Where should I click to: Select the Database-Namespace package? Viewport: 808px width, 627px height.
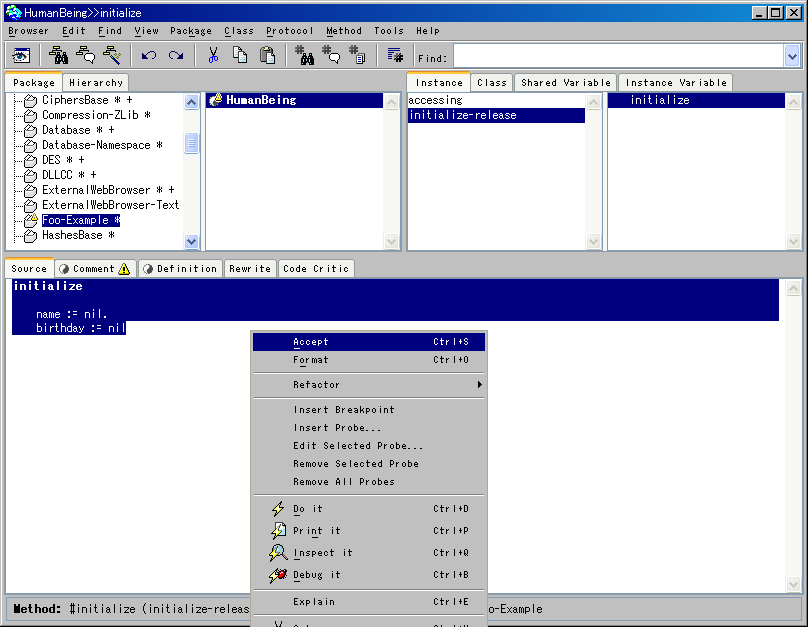pyautogui.click(x=102, y=145)
